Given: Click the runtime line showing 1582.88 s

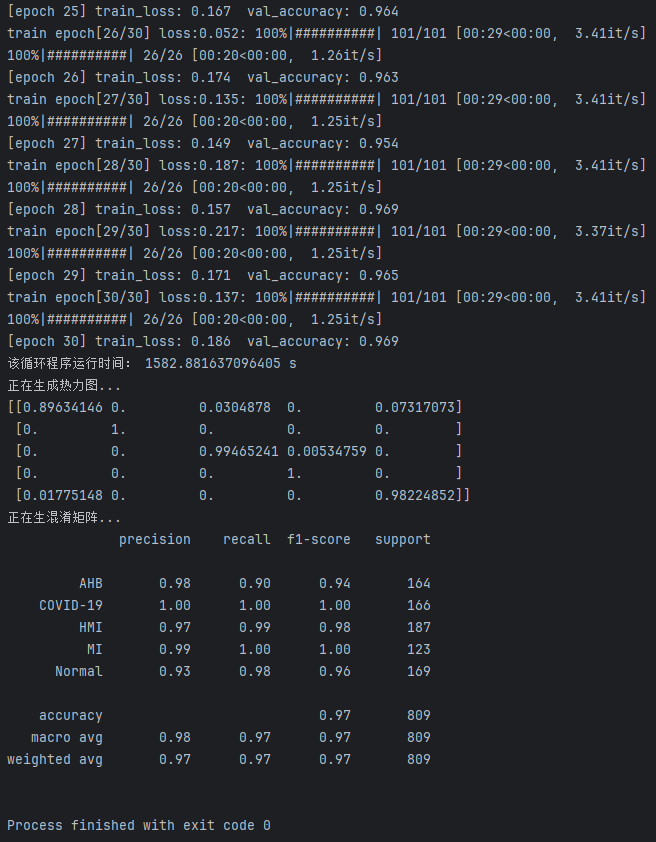Looking at the screenshot, I should pyautogui.click(x=152, y=363).
